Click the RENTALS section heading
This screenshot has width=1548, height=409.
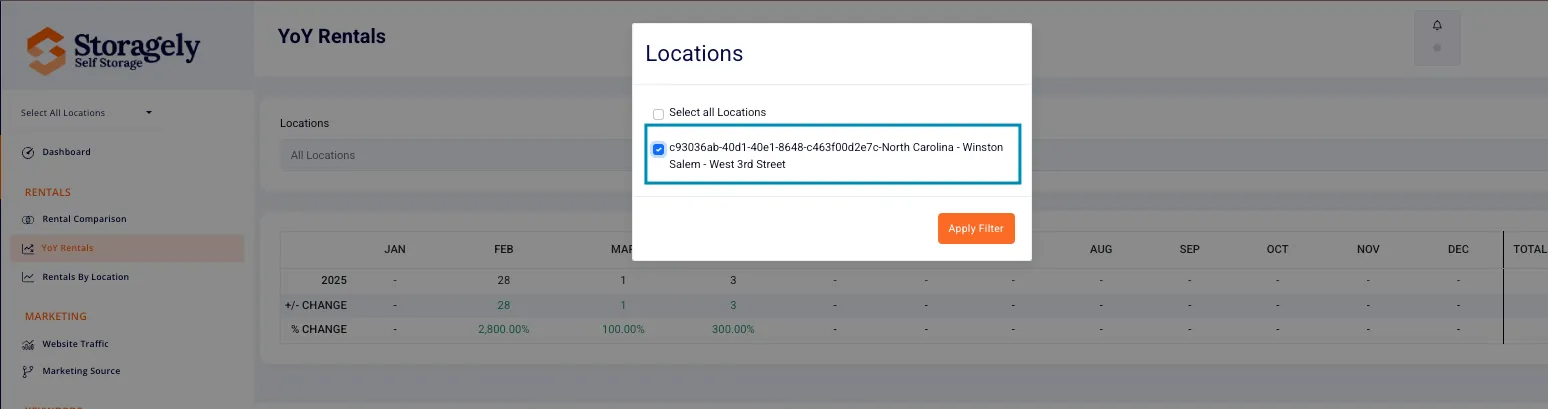[x=48, y=192]
